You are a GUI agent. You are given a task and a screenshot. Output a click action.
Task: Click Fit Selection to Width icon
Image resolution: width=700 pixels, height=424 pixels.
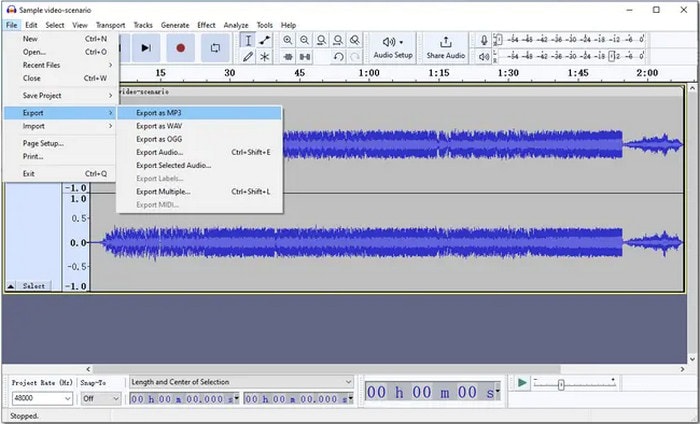[321, 40]
